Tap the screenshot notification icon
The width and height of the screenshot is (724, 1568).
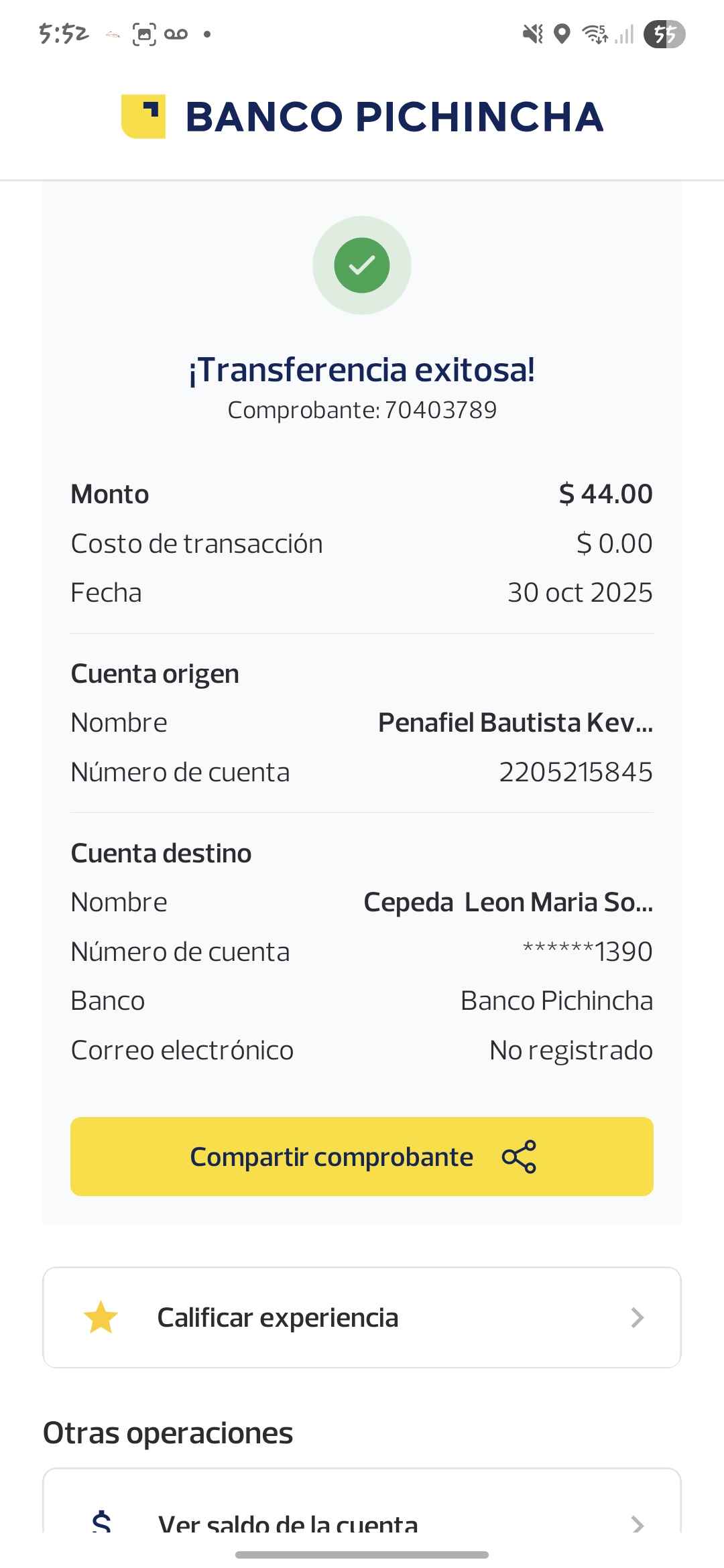[144, 34]
